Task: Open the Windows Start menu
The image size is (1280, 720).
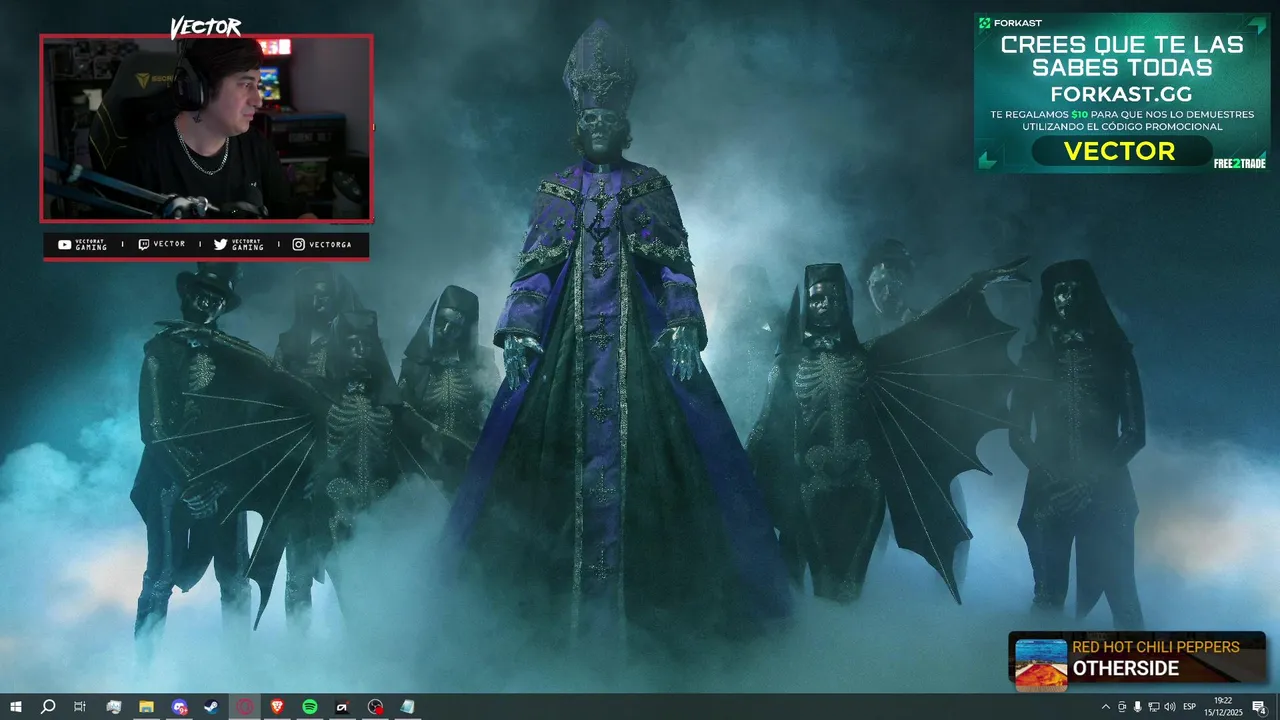Action: [16, 707]
